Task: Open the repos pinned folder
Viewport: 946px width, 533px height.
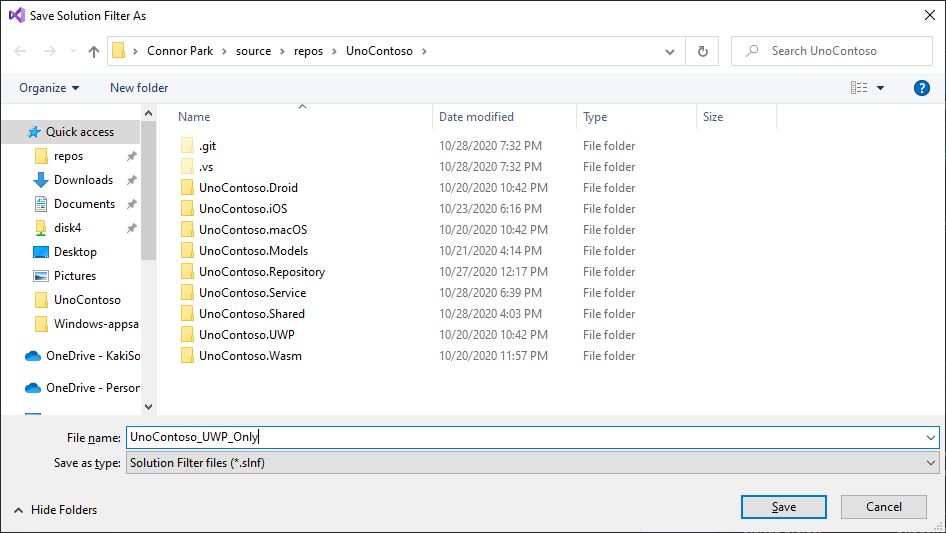Action: pyautogui.click(x=68, y=156)
